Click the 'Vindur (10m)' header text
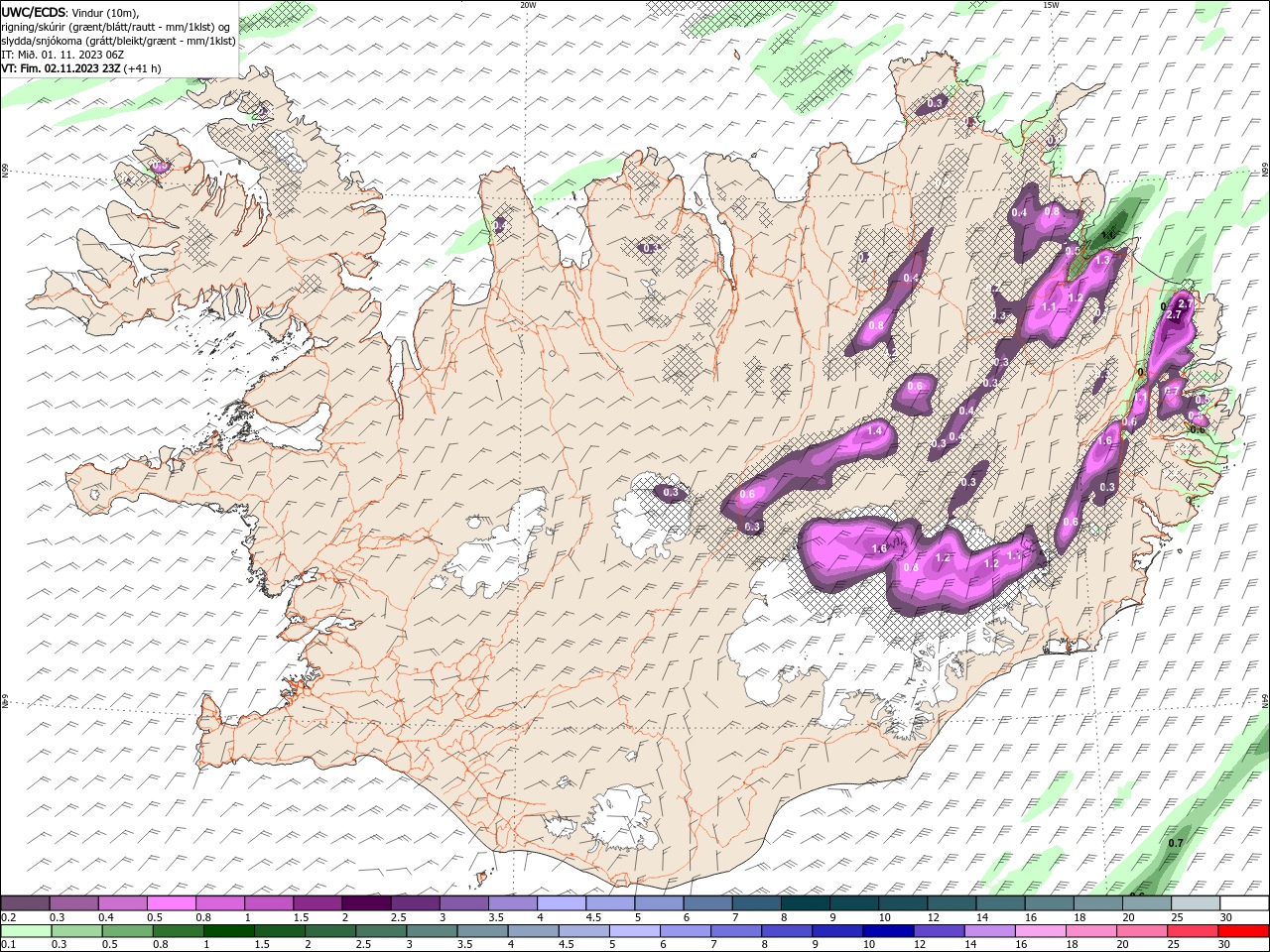The height and width of the screenshot is (952, 1270). pyautogui.click(x=106, y=12)
